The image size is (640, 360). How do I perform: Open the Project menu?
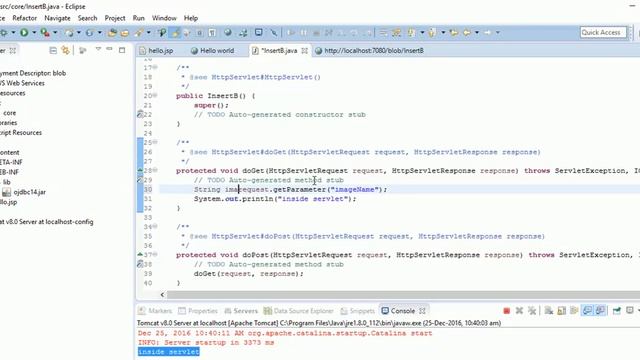tap(115, 18)
